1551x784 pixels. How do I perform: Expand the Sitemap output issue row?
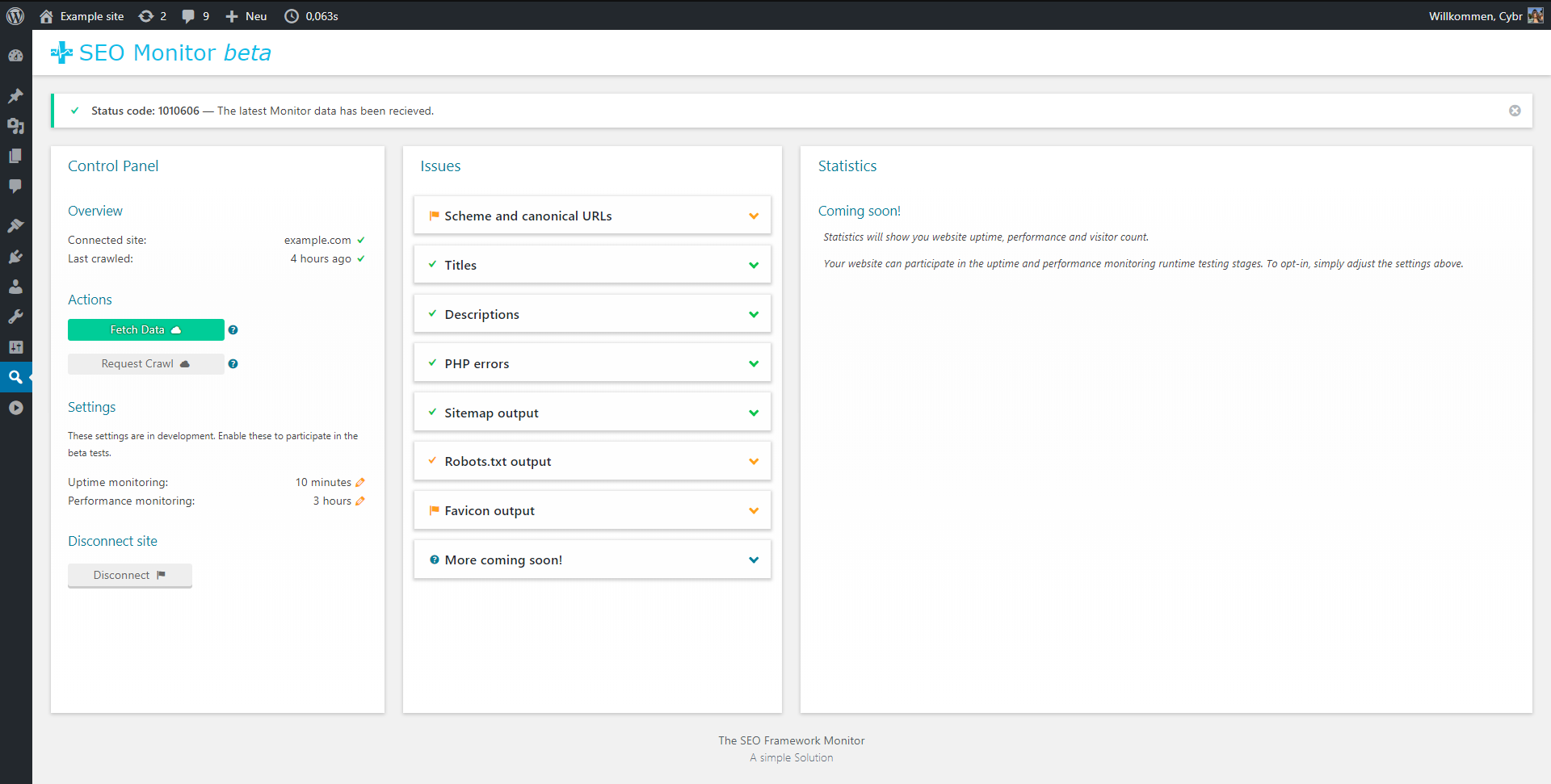592,413
